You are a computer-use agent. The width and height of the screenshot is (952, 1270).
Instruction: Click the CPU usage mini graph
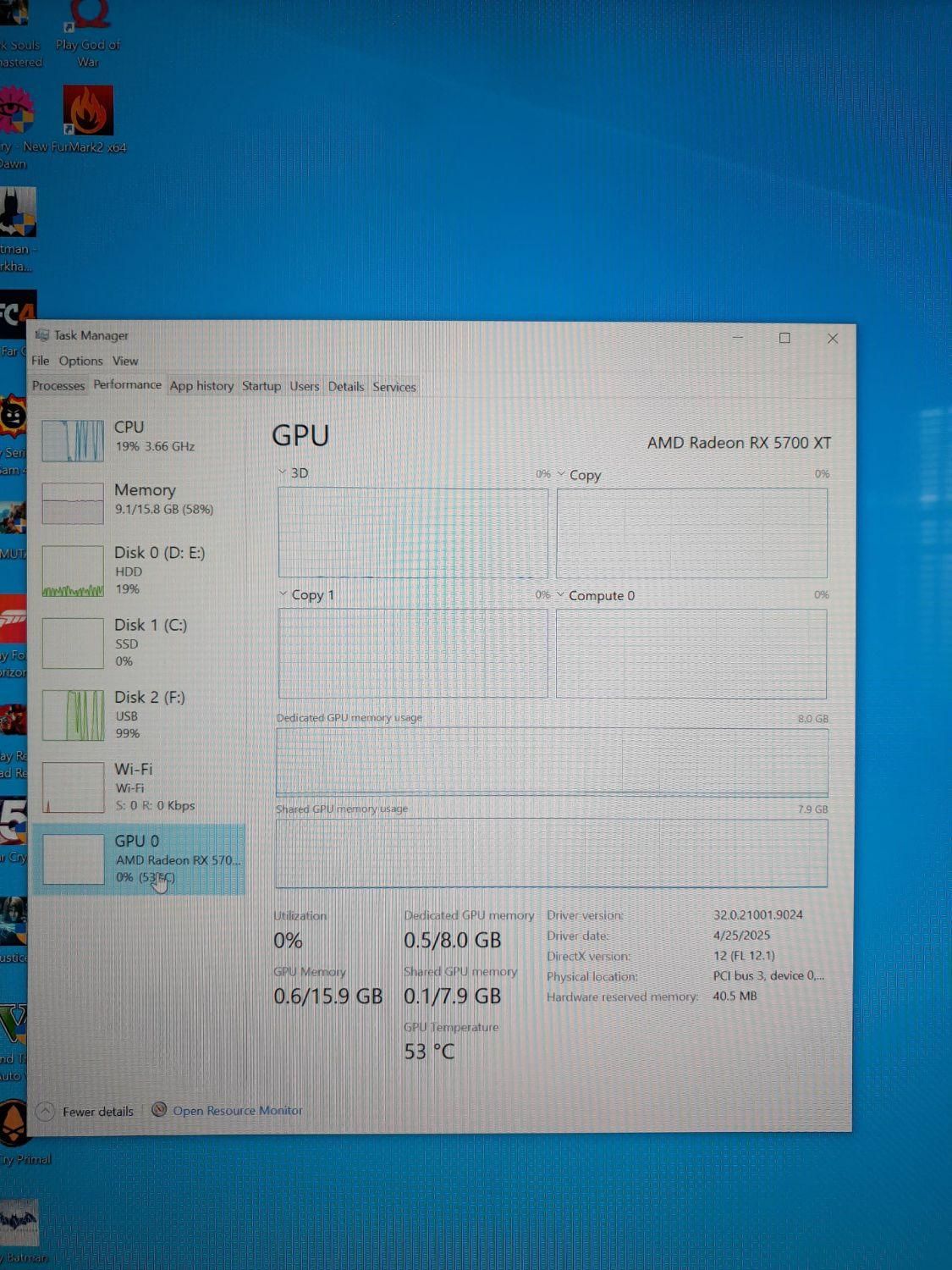click(x=73, y=440)
